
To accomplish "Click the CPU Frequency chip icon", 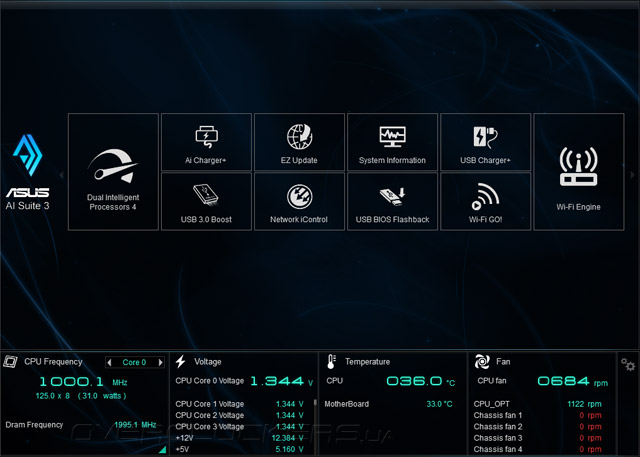I will (x=10, y=362).
